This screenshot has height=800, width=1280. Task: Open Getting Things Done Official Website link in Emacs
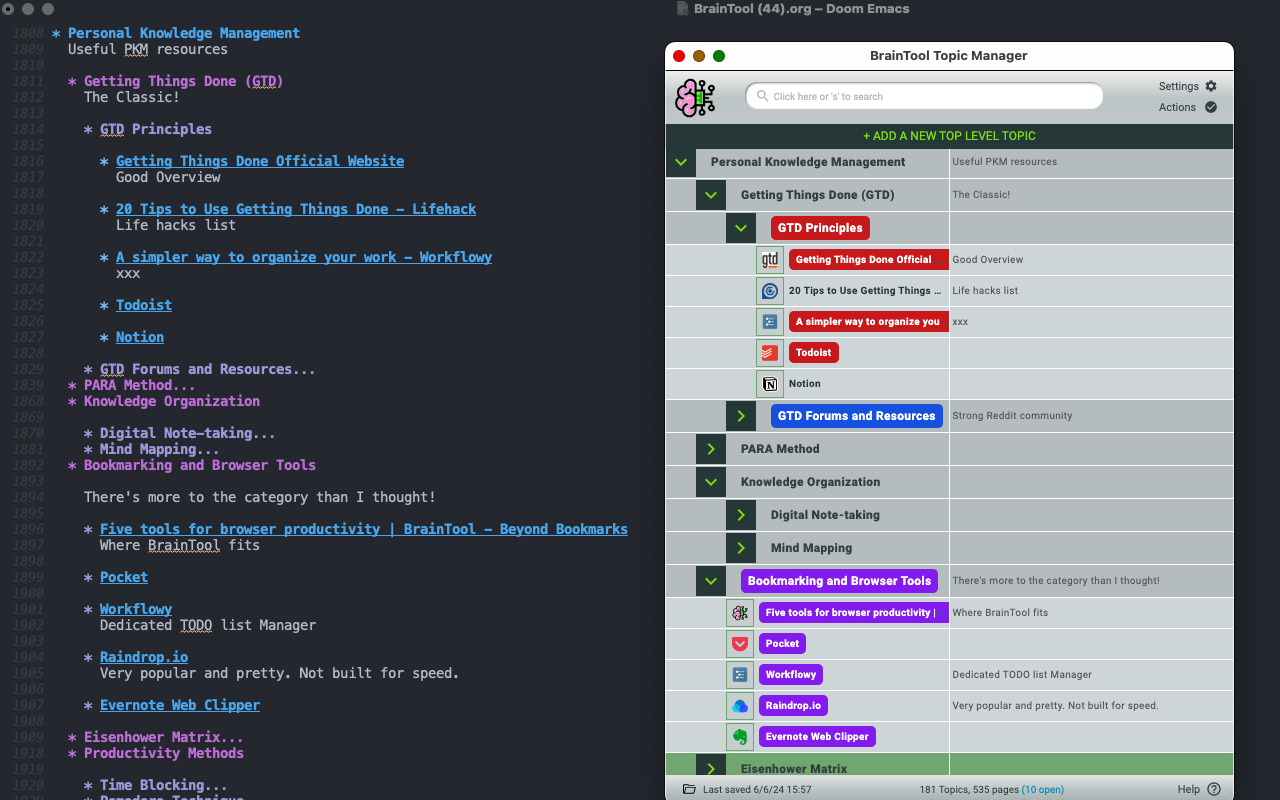[x=260, y=161]
